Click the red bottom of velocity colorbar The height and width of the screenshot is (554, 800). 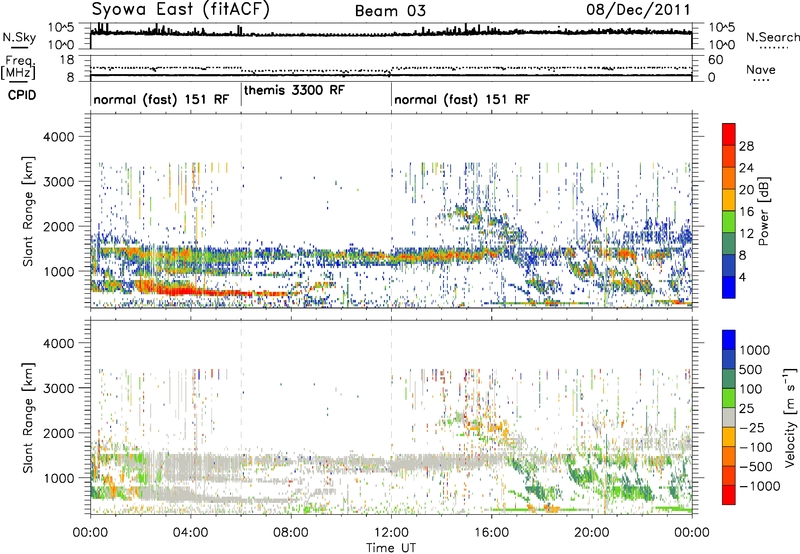click(729, 495)
